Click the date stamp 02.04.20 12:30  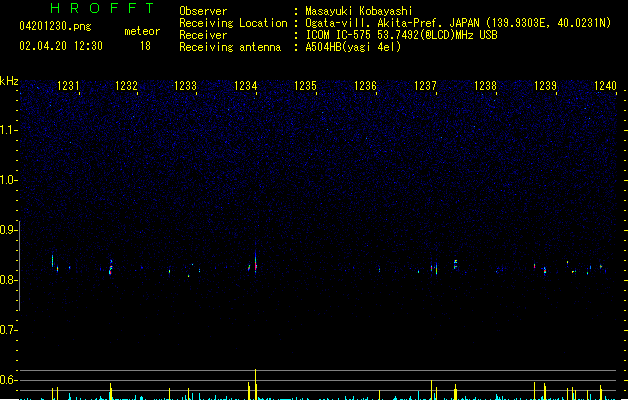[x=61, y=46]
